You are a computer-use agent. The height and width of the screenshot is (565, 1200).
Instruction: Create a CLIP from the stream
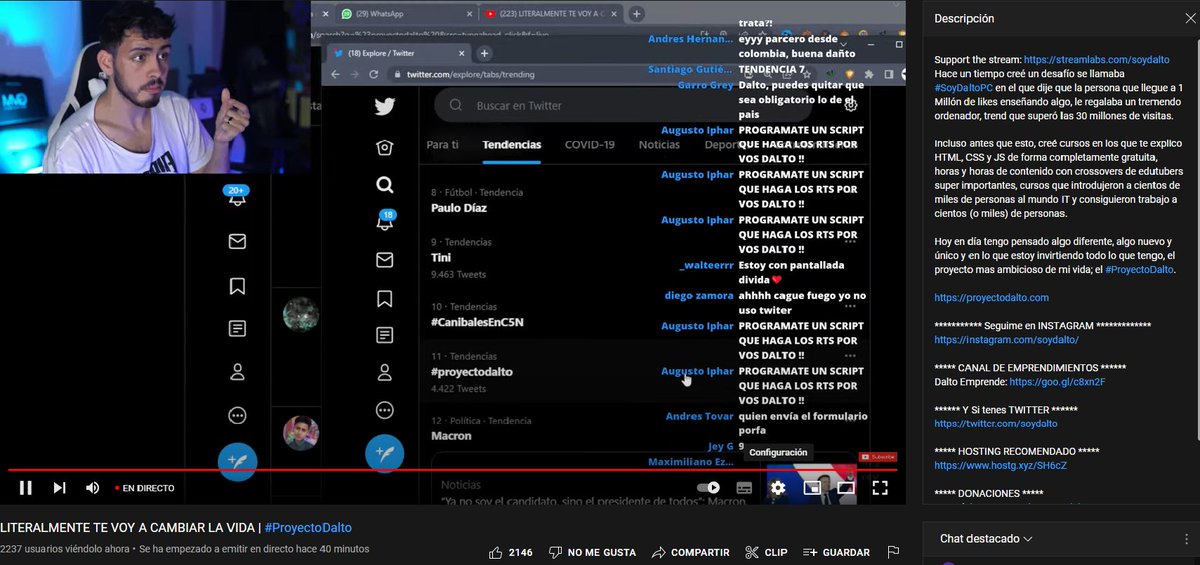pos(766,552)
